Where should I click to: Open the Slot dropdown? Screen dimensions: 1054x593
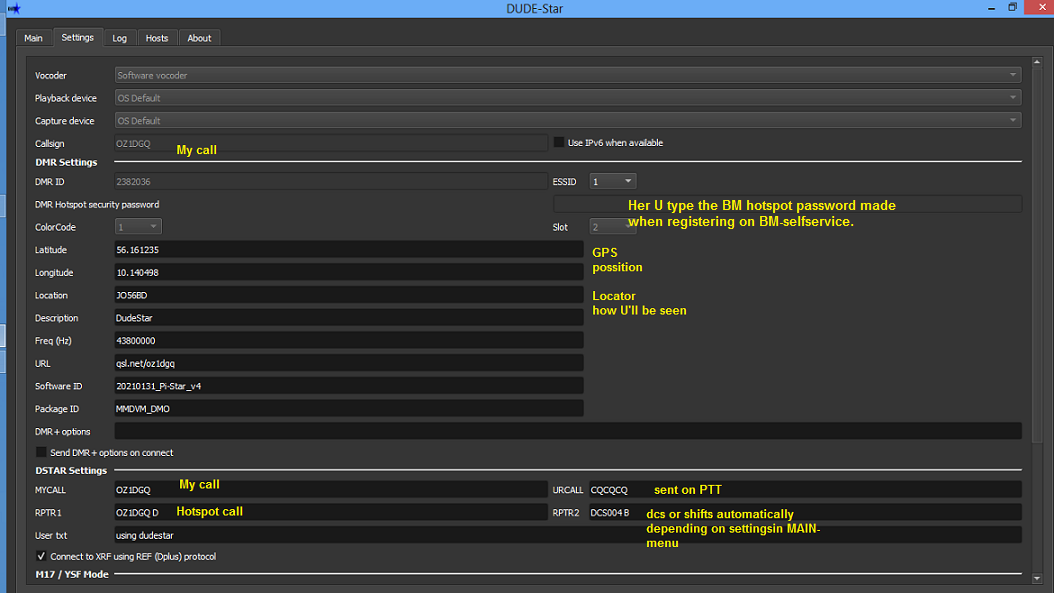(x=612, y=227)
